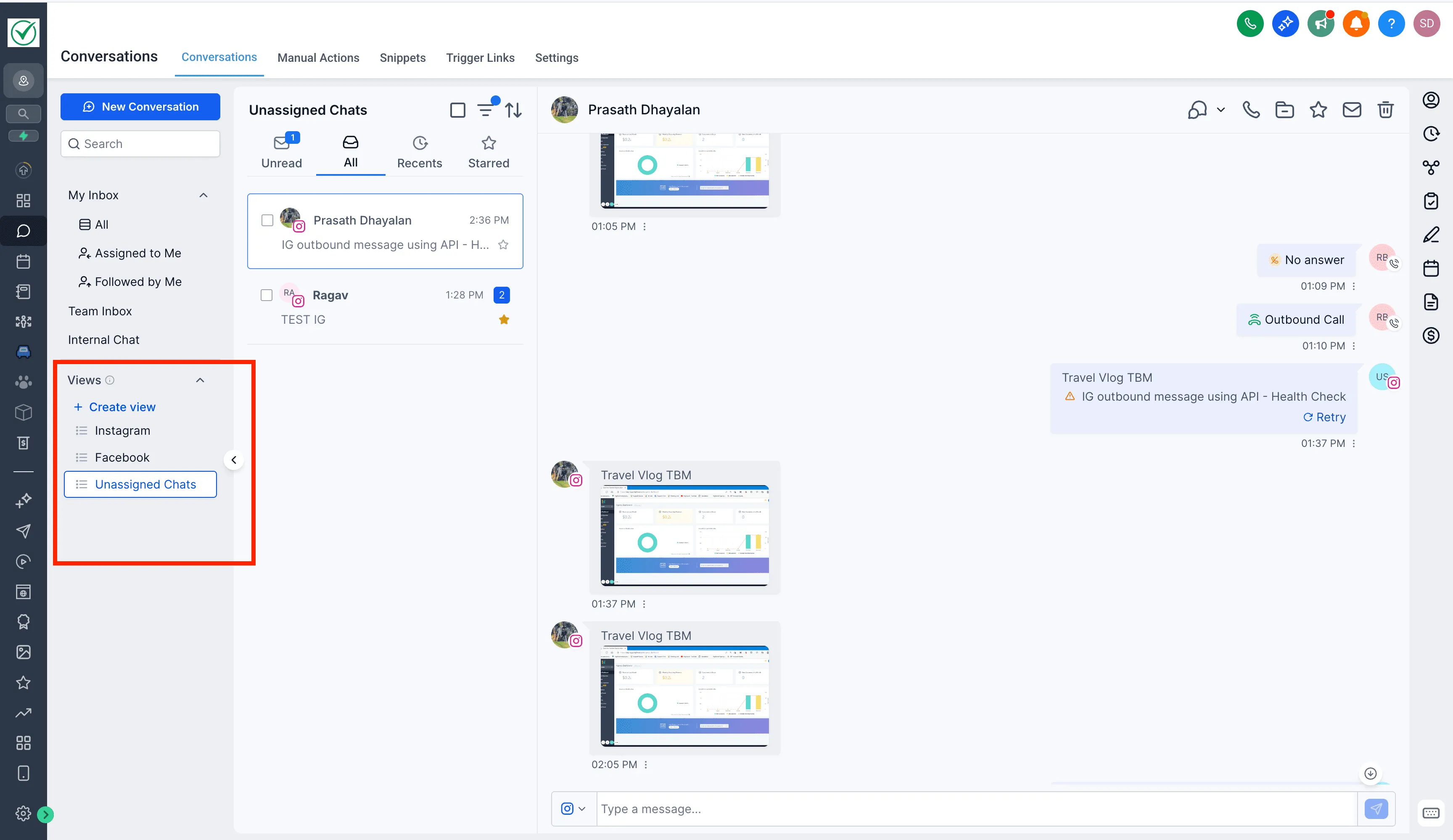Open the Instagram channel selector dropdown
1453x840 pixels.
pos(573,809)
